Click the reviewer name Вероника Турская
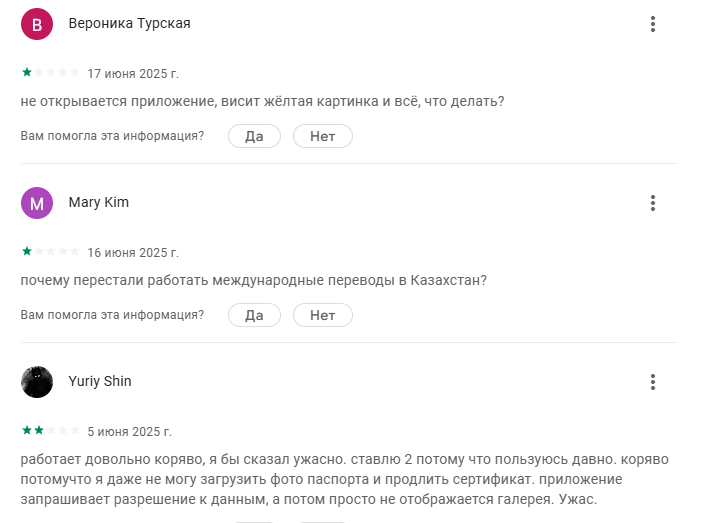The image size is (701, 523). (x=129, y=25)
